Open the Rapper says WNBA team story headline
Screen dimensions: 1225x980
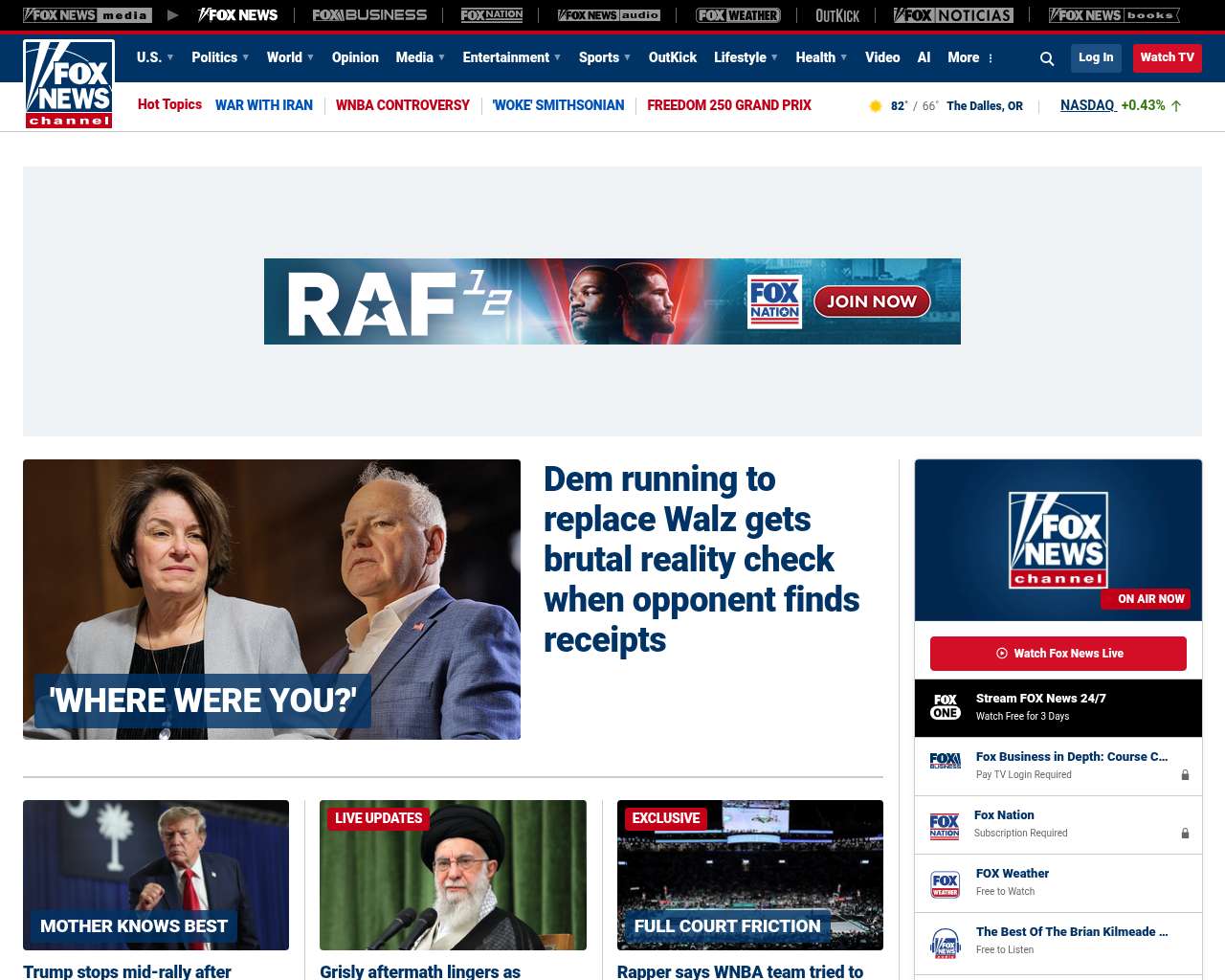740,971
